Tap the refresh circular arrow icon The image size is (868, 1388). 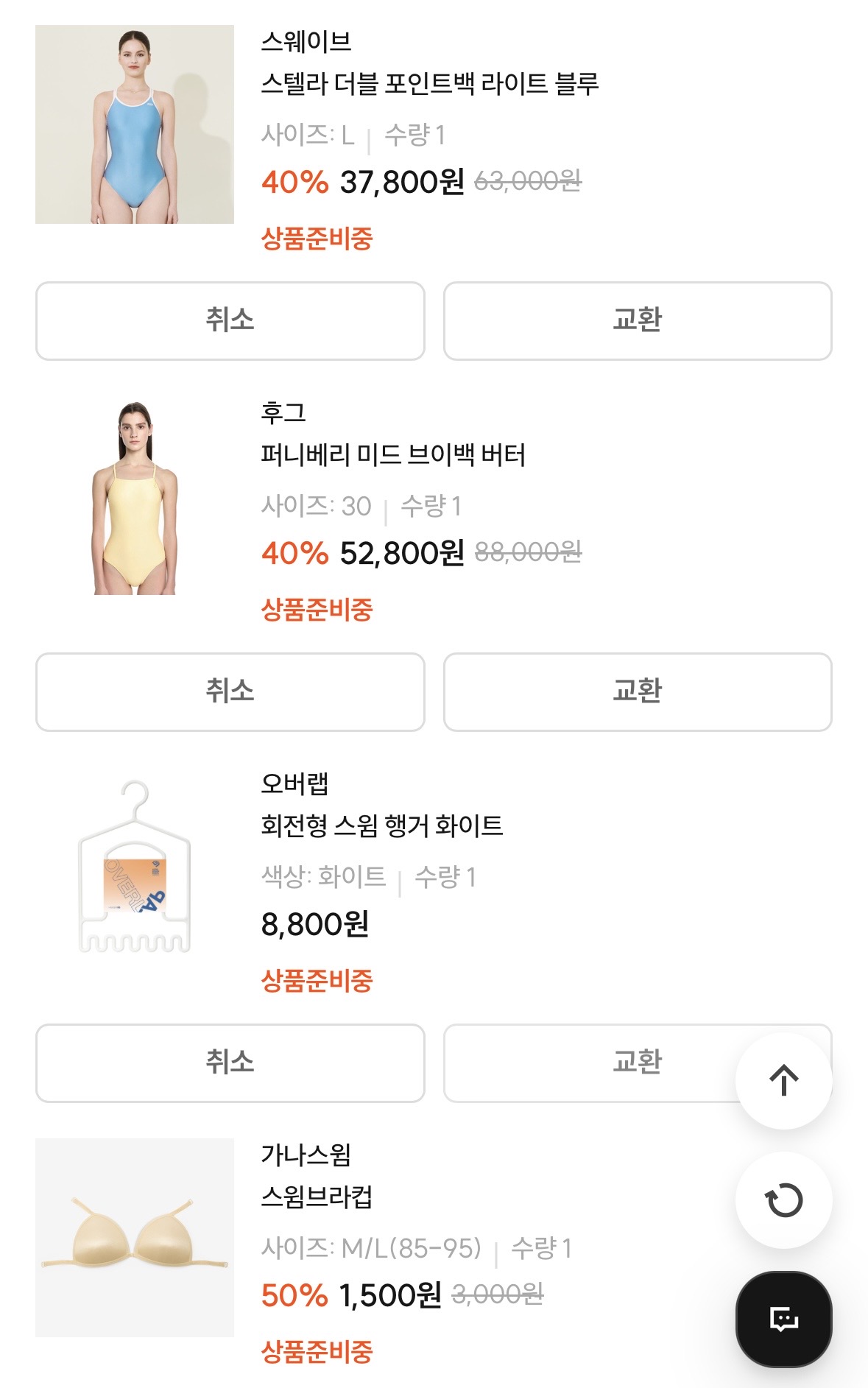(783, 1200)
